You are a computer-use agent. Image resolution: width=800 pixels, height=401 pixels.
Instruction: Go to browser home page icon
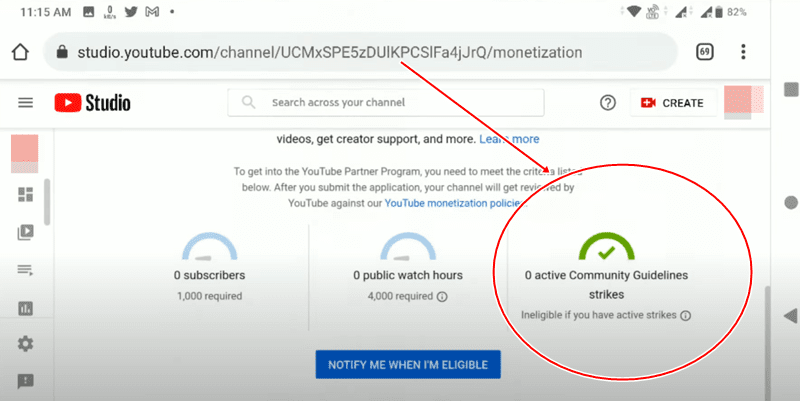coord(19,51)
